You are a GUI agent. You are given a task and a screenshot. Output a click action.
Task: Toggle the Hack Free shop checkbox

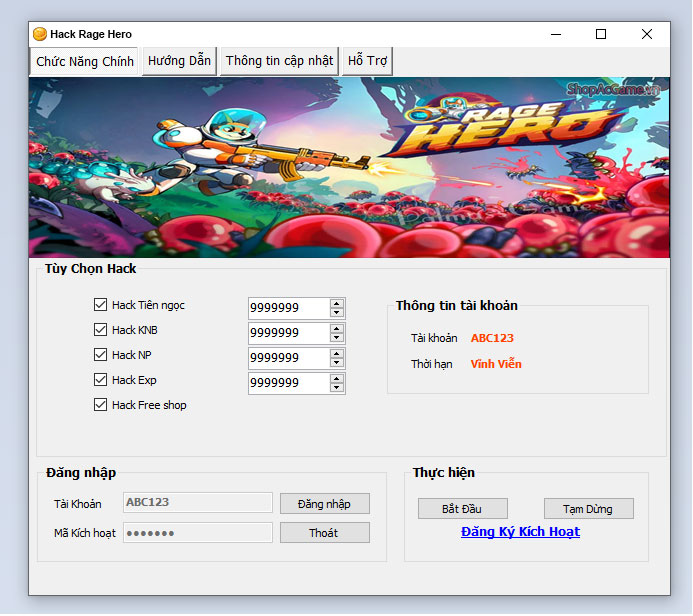[100, 405]
